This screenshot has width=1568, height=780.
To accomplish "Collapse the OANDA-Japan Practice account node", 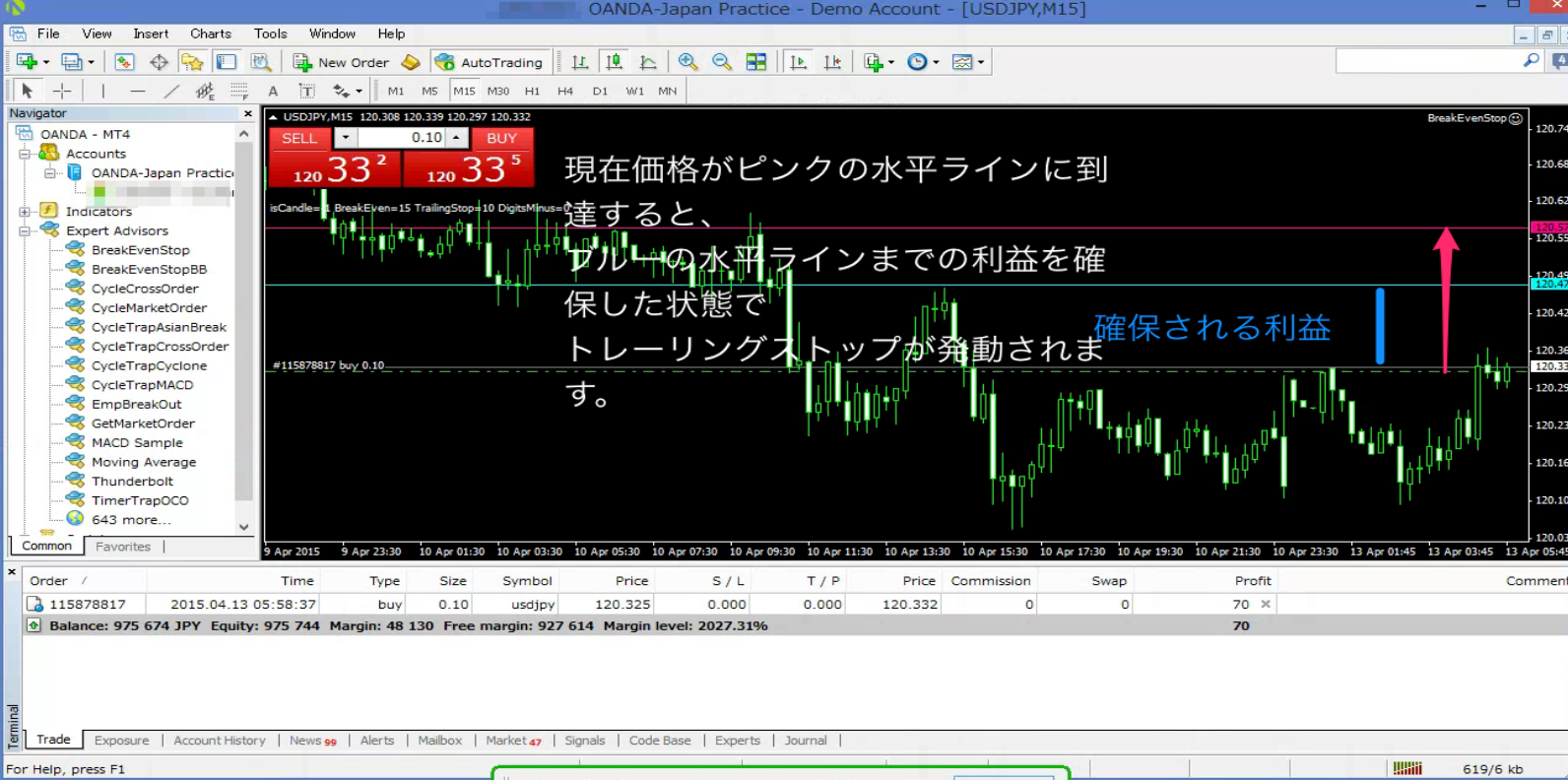I will click(49, 173).
